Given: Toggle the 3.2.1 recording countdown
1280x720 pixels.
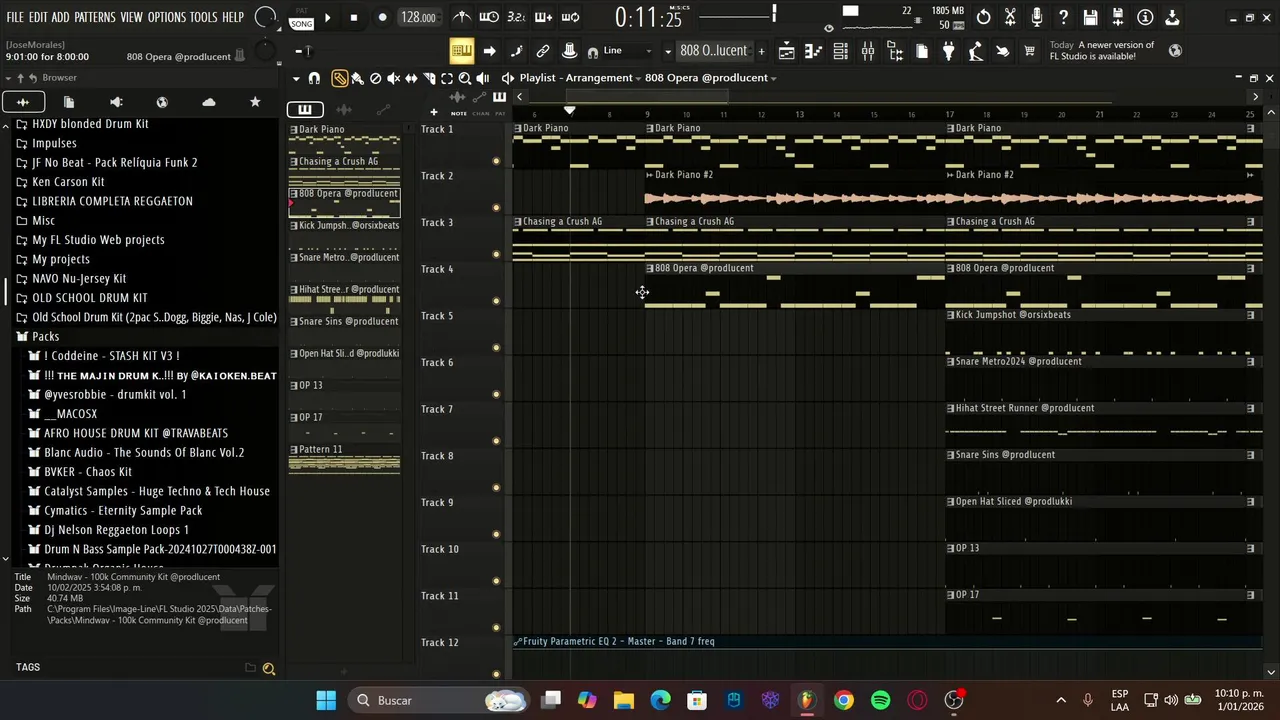Looking at the screenshot, I should point(516,17).
